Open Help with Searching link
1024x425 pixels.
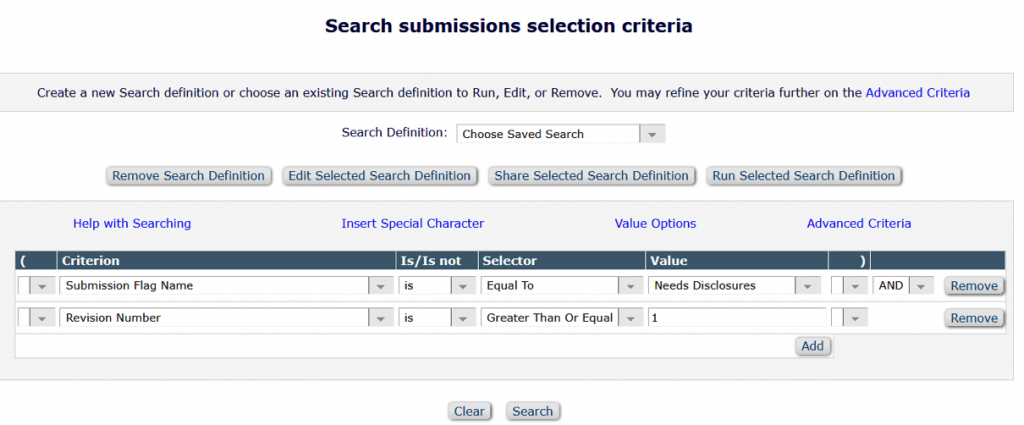(132, 223)
